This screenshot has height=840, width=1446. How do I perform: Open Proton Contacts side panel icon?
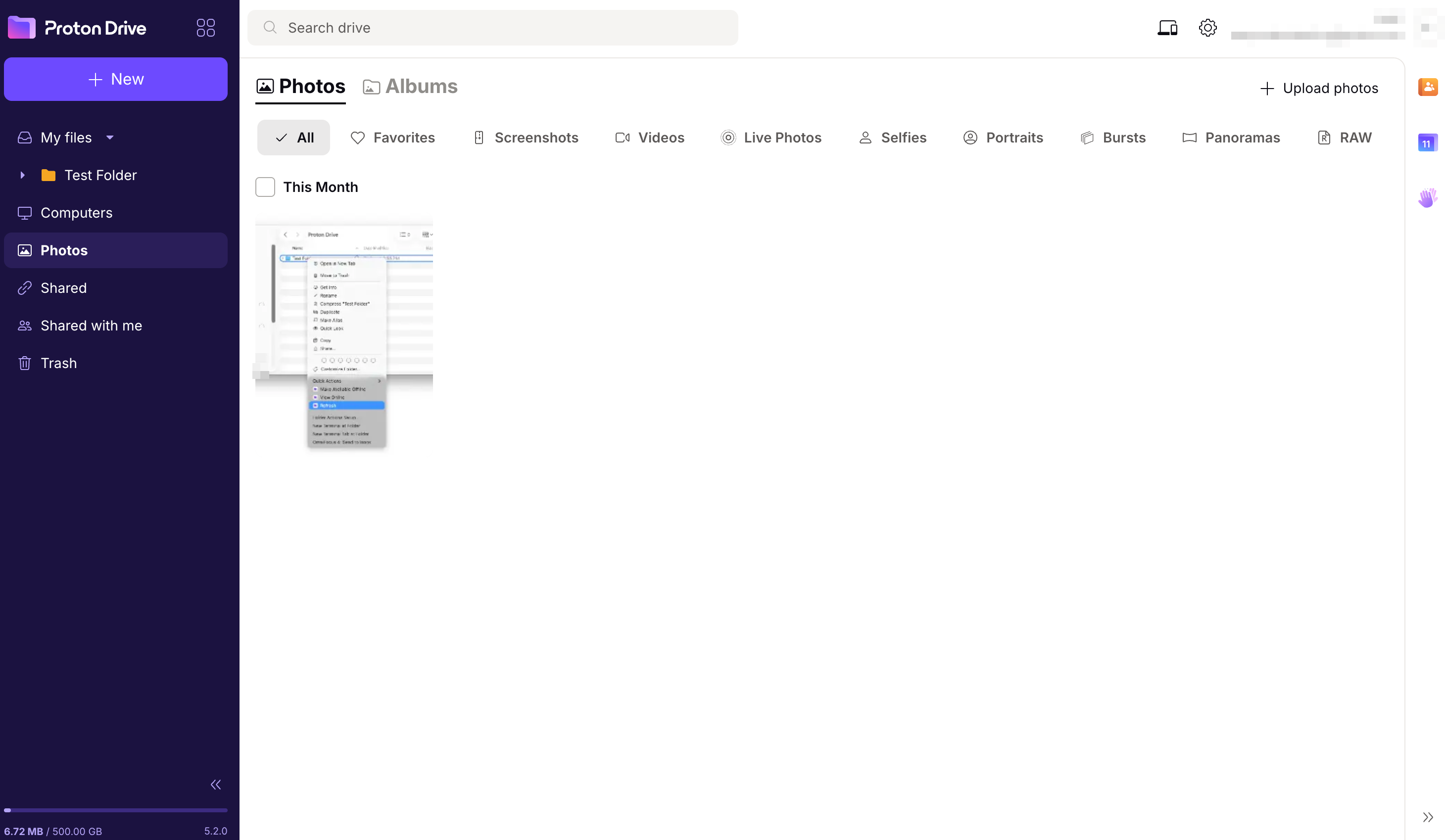click(1427, 87)
